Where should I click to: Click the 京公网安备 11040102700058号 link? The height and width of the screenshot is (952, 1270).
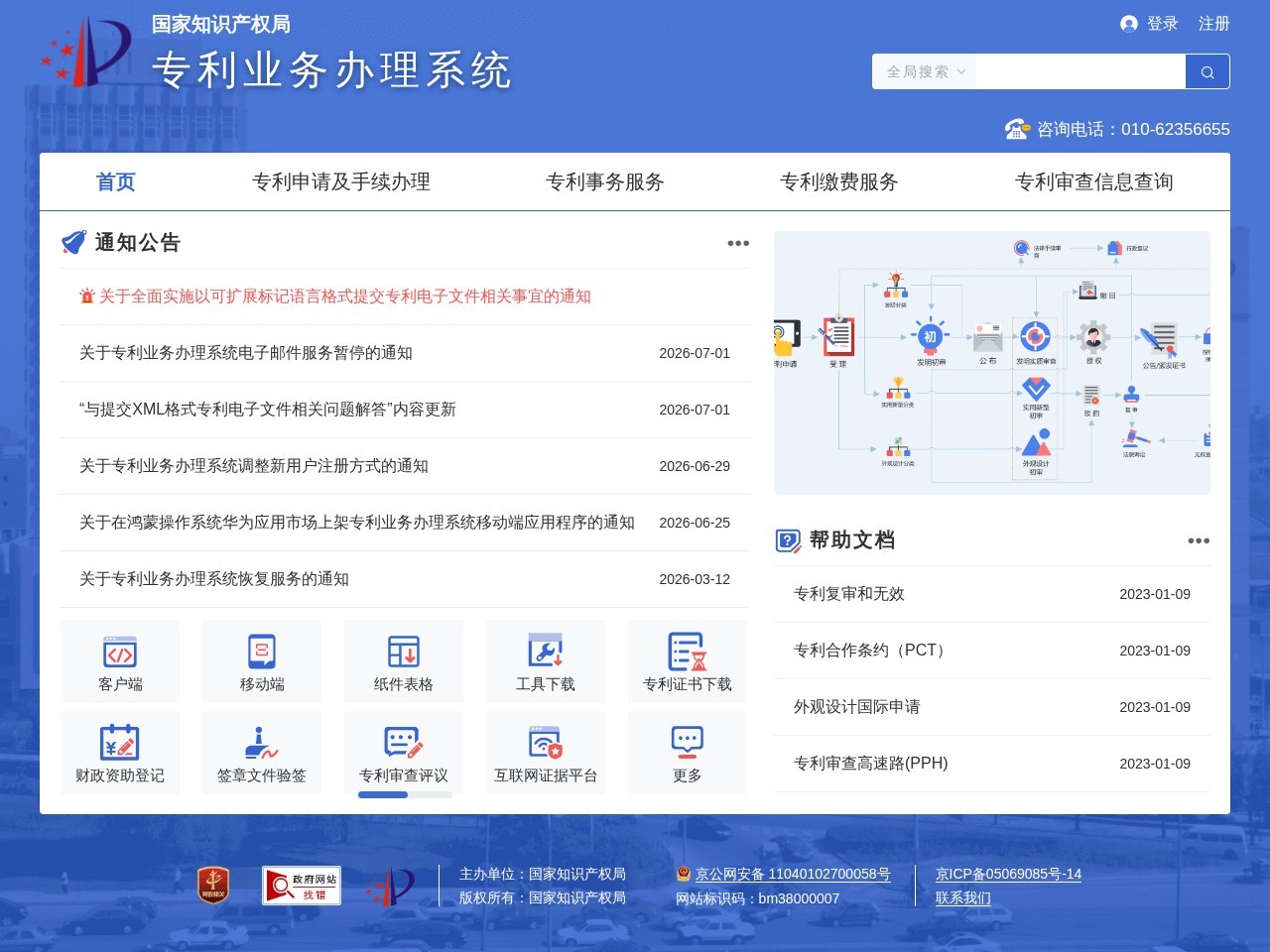[x=793, y=875]
